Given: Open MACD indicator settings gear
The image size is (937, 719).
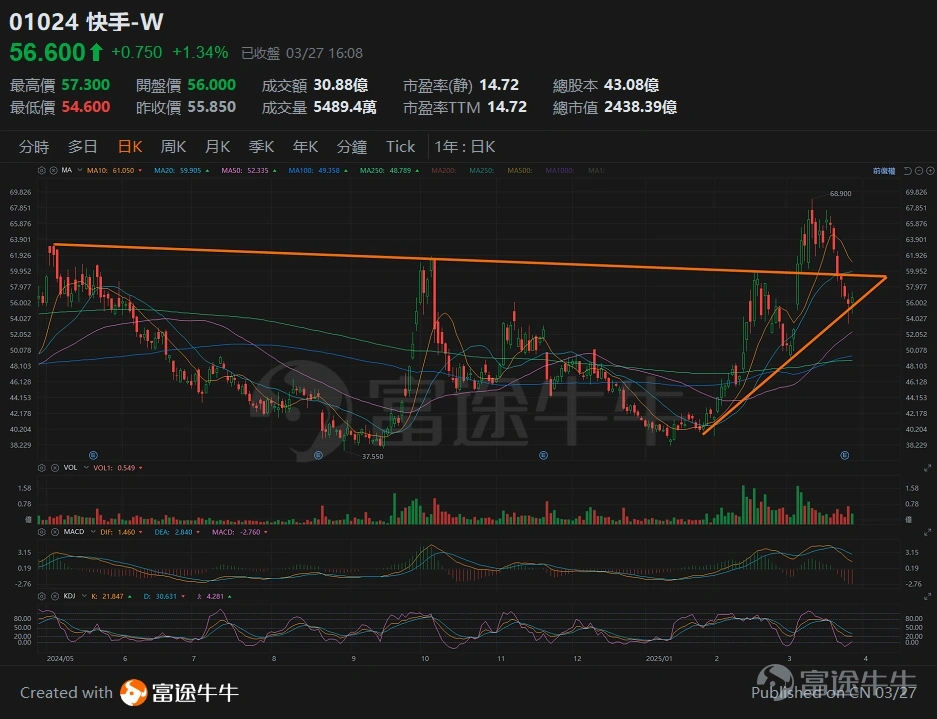Looking at the screenshot, I should point(41,532).
